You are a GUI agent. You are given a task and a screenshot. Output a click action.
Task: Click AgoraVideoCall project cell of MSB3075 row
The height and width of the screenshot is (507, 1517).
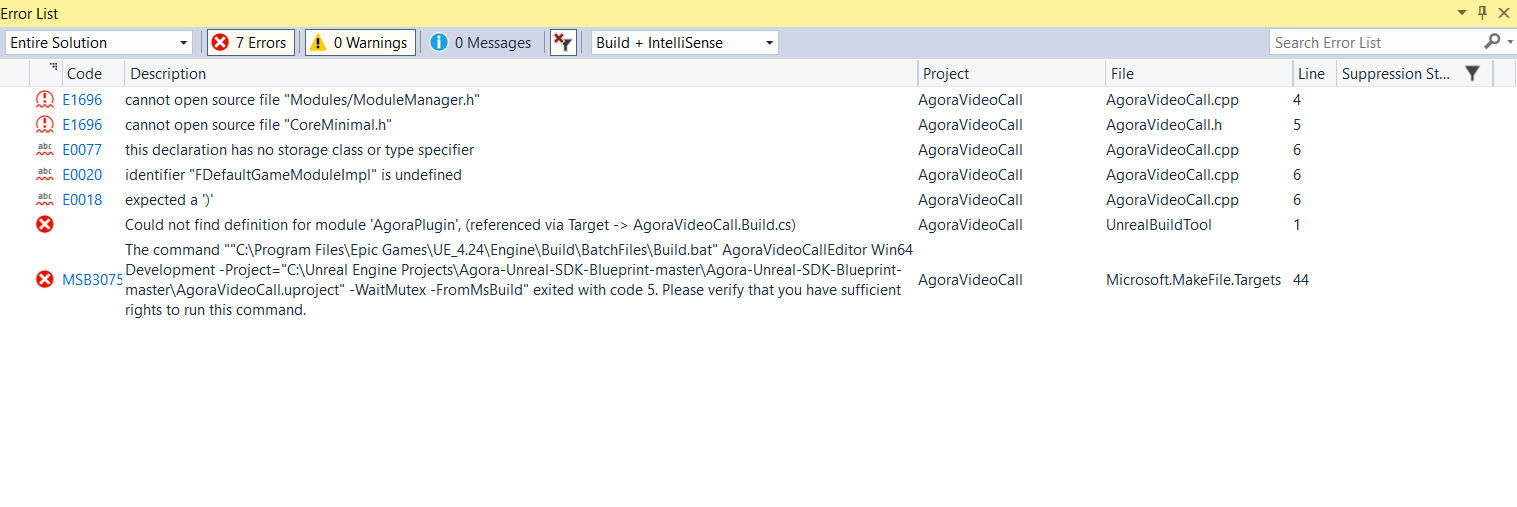click(x=970, y=280)
